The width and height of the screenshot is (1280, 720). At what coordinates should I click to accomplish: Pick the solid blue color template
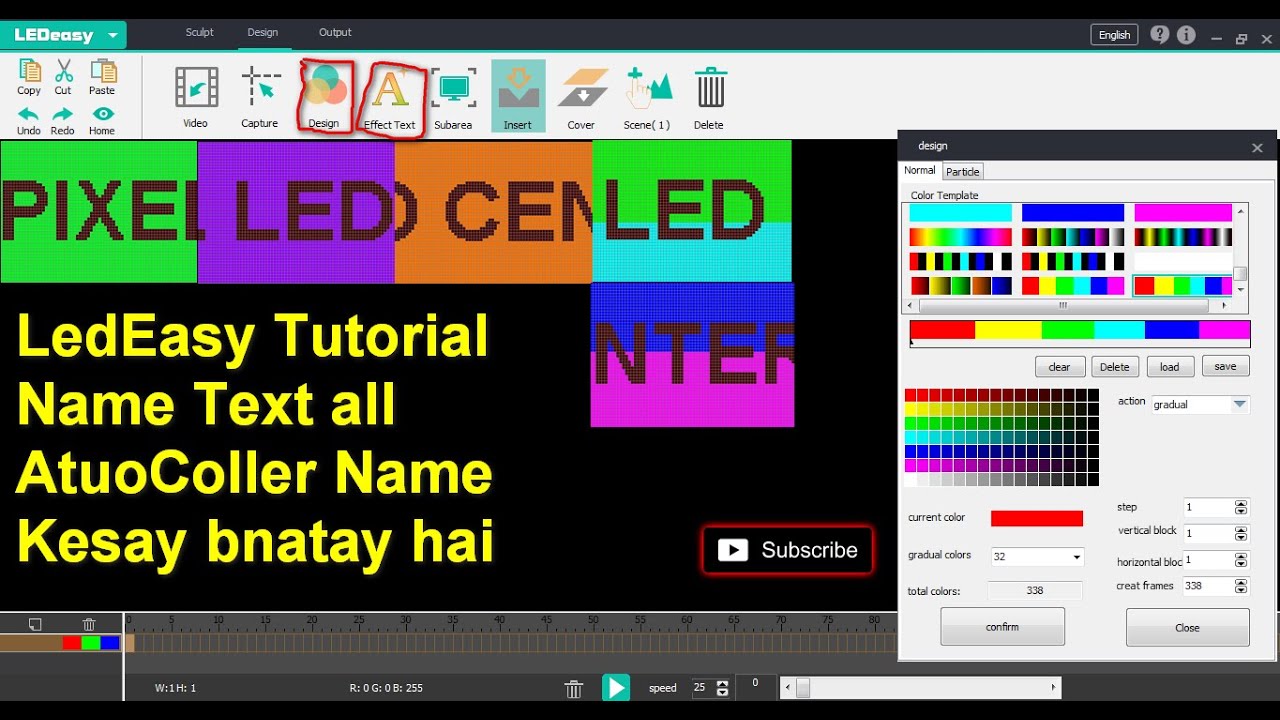pos(1072,213)
